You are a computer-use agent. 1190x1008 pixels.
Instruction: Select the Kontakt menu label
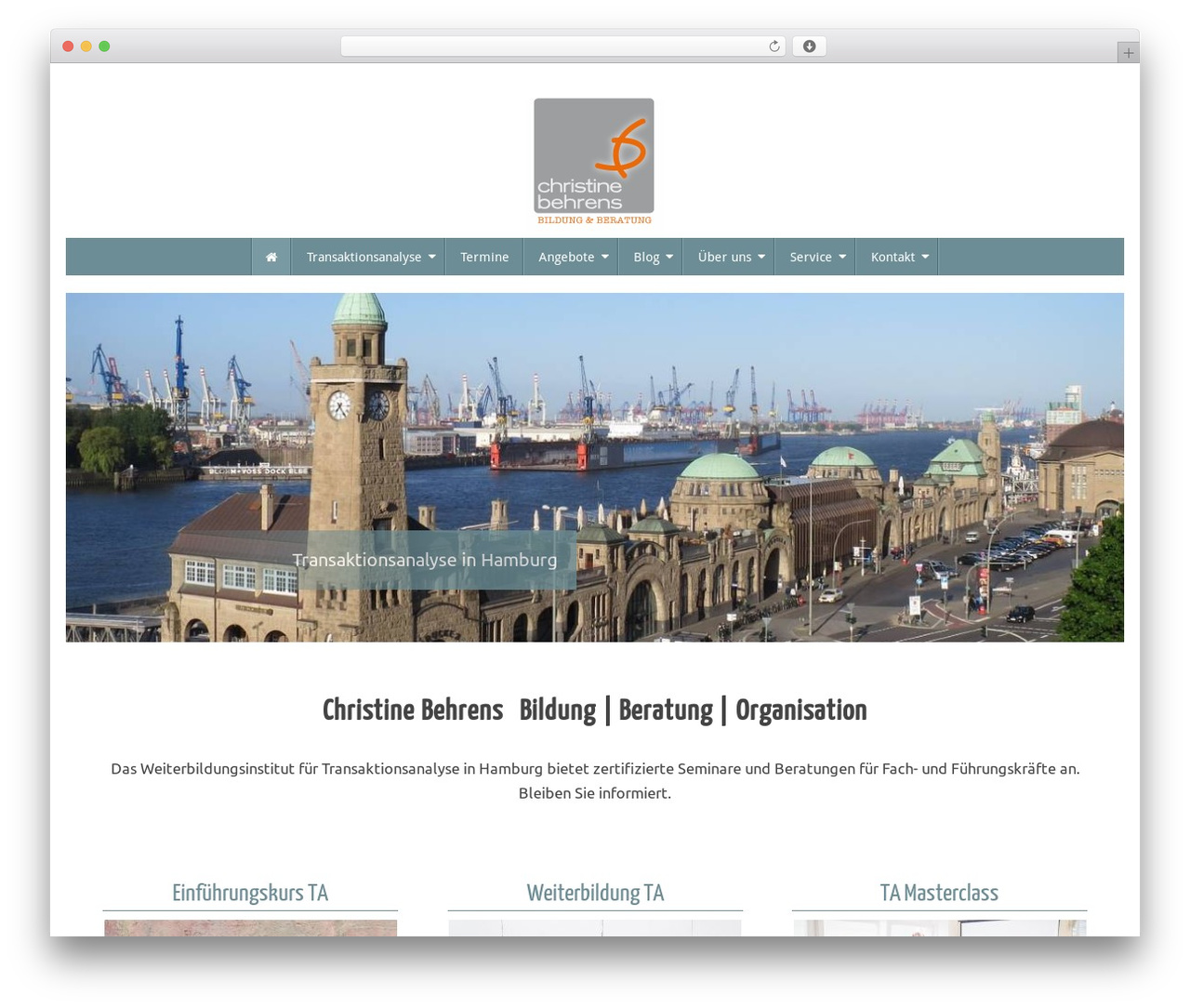tap(892, 257)
